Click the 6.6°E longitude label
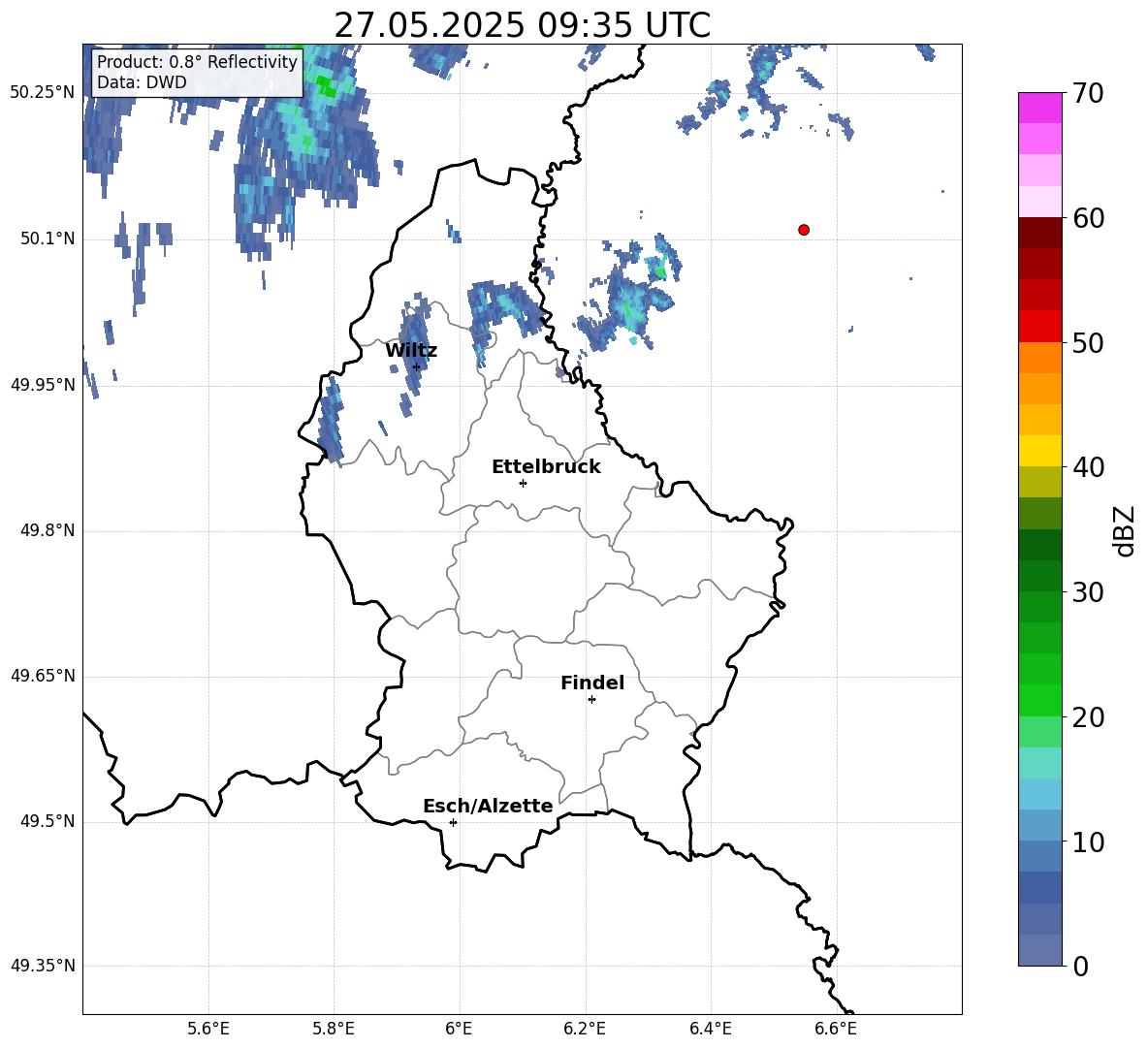The image size is (1148, 1048). coord(836,1029)
